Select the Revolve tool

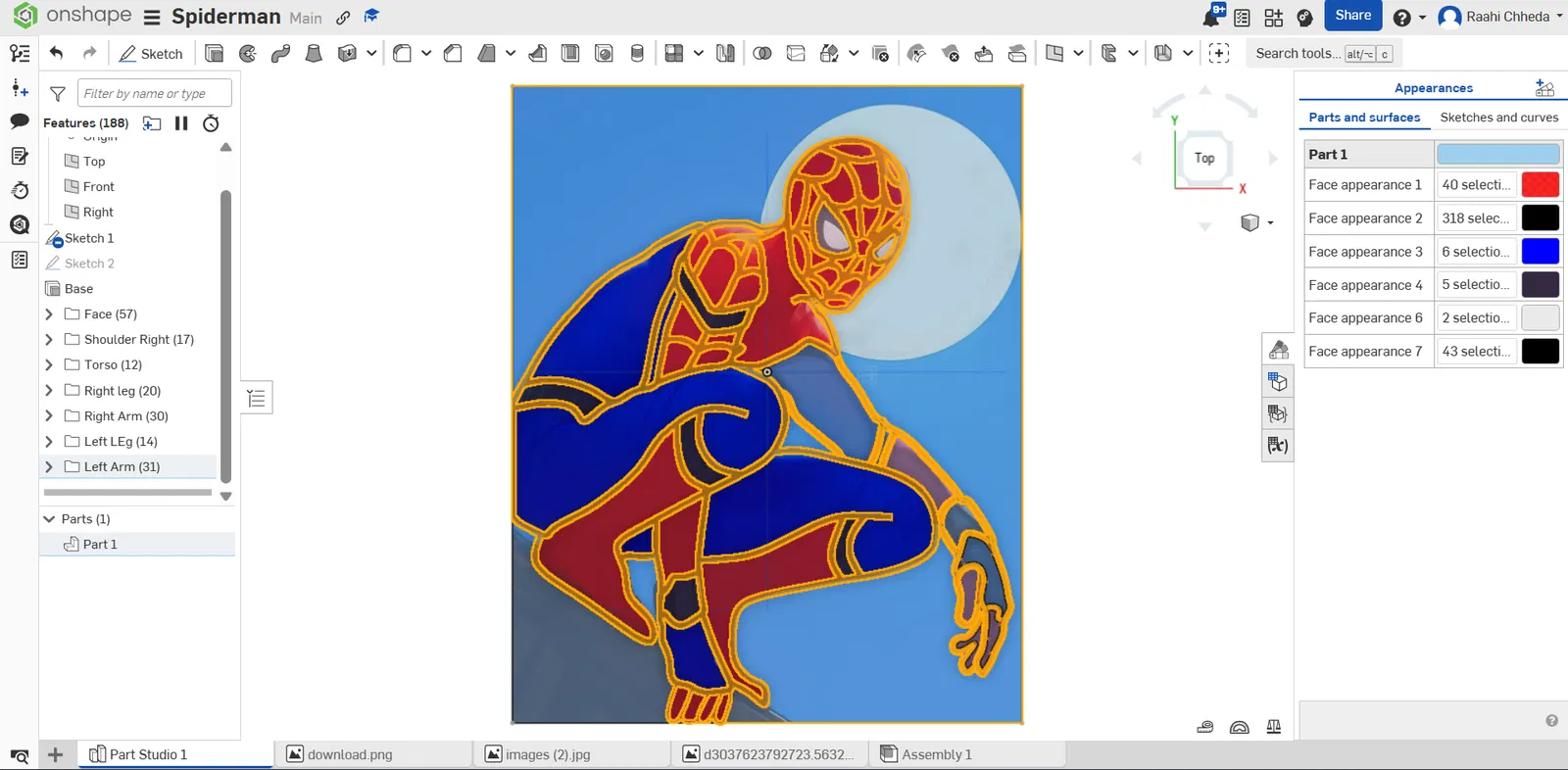point(247,53)
